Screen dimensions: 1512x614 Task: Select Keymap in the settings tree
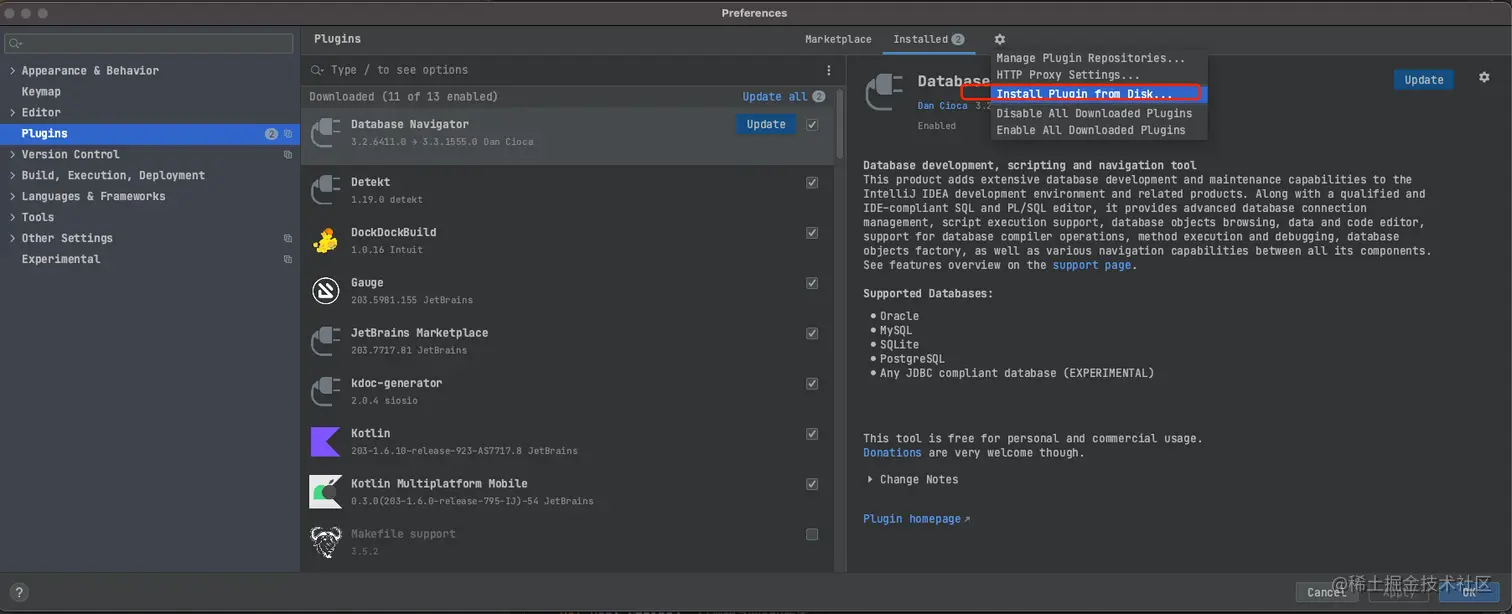pos(41,92)
